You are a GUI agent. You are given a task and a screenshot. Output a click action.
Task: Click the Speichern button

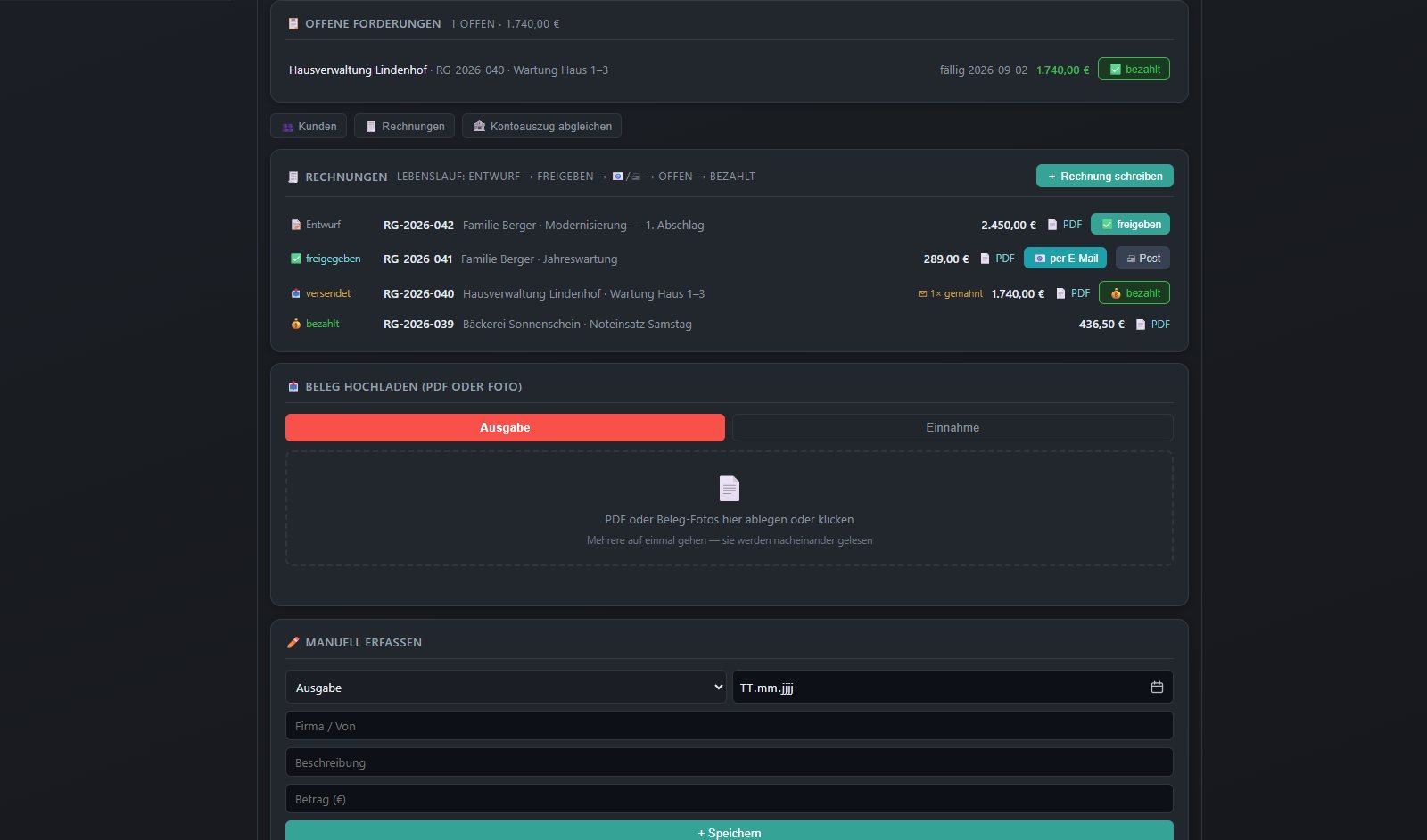coord(730,831)
